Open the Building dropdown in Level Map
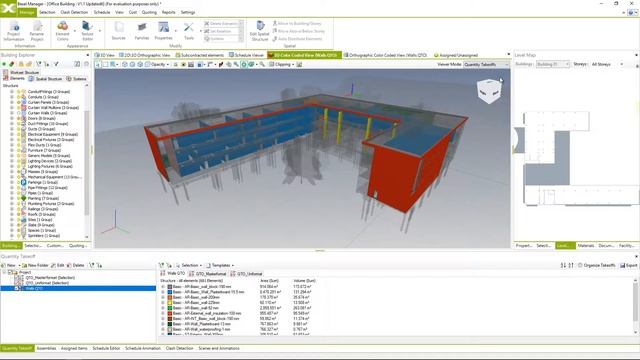Screen dimensions: 640x360 point(553,64)
